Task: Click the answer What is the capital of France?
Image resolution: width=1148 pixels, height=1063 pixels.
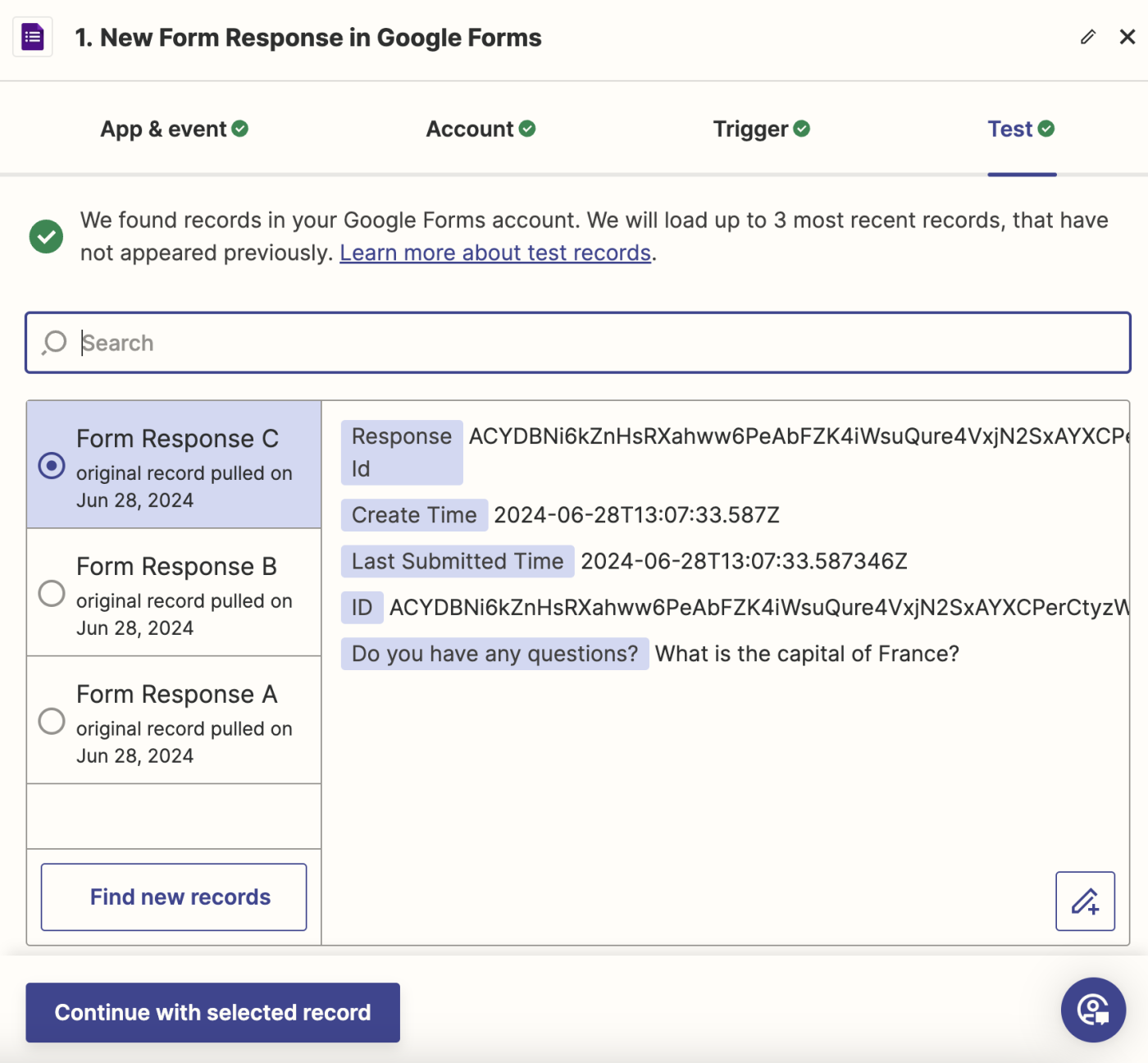Action: 807,654
